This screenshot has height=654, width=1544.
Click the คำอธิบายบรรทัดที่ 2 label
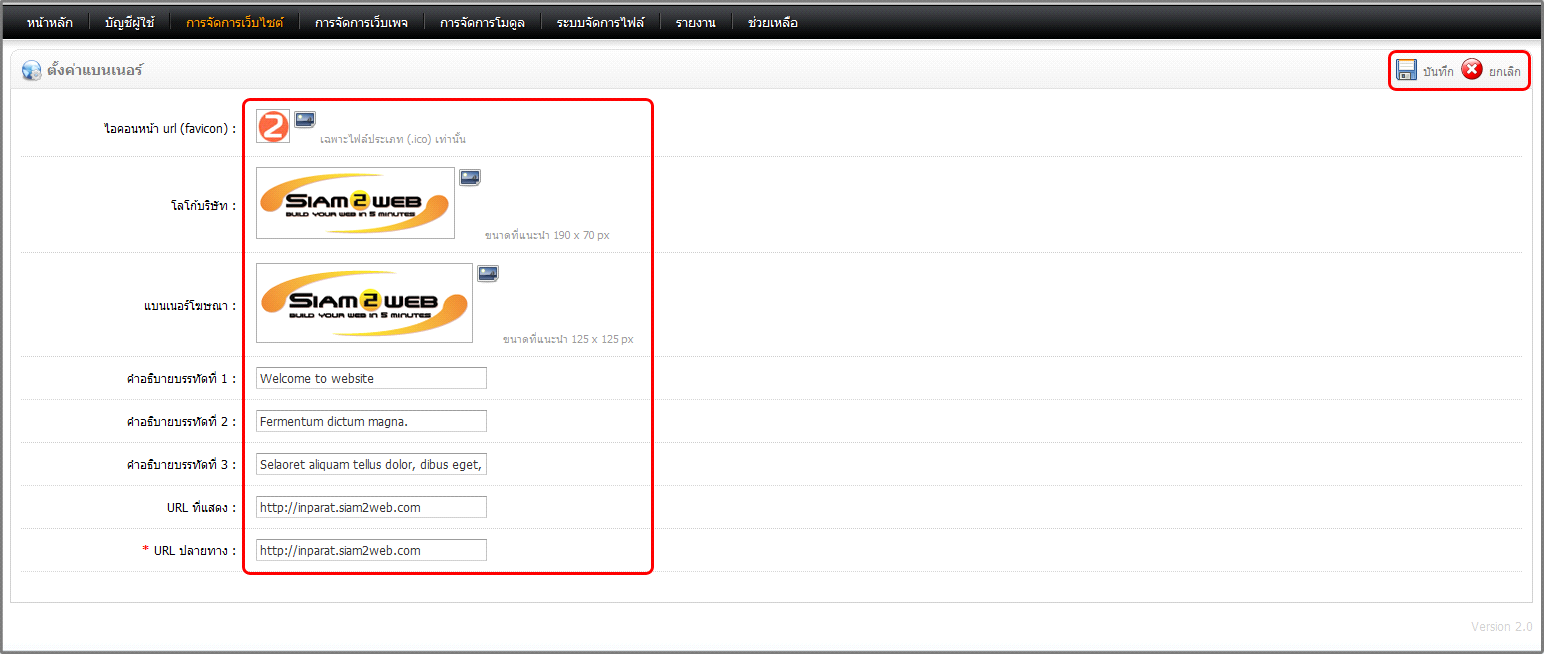tap(181, 422)
